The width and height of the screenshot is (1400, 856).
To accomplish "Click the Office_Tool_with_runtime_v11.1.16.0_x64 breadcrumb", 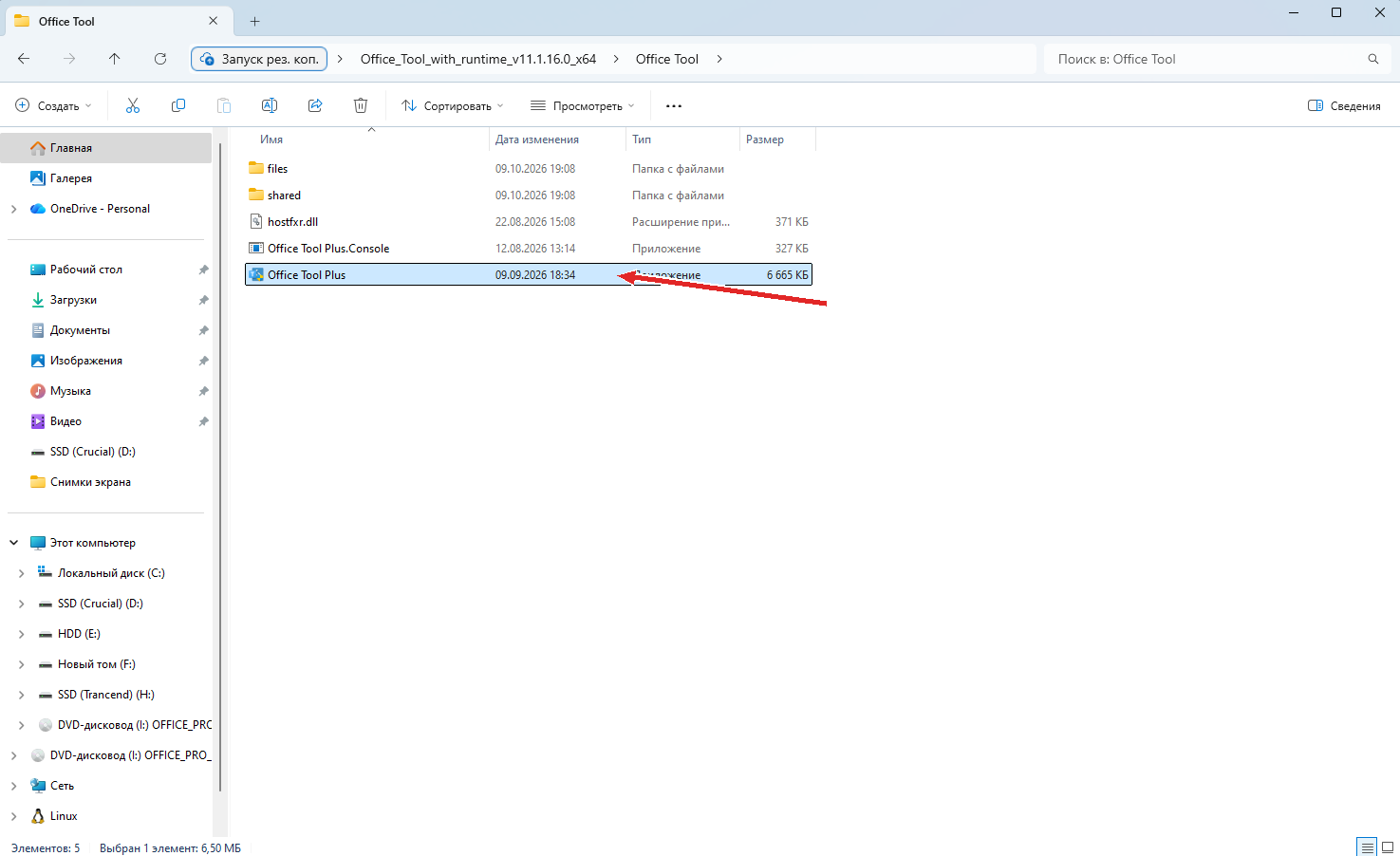I will click(478, 59).
